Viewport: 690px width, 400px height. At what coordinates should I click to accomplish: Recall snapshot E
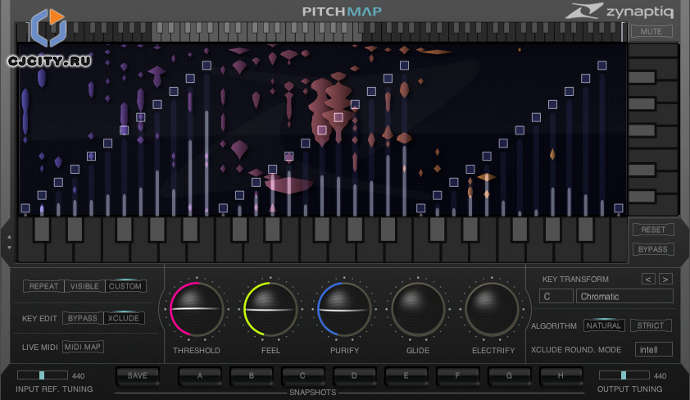click(x=406, y=376)
